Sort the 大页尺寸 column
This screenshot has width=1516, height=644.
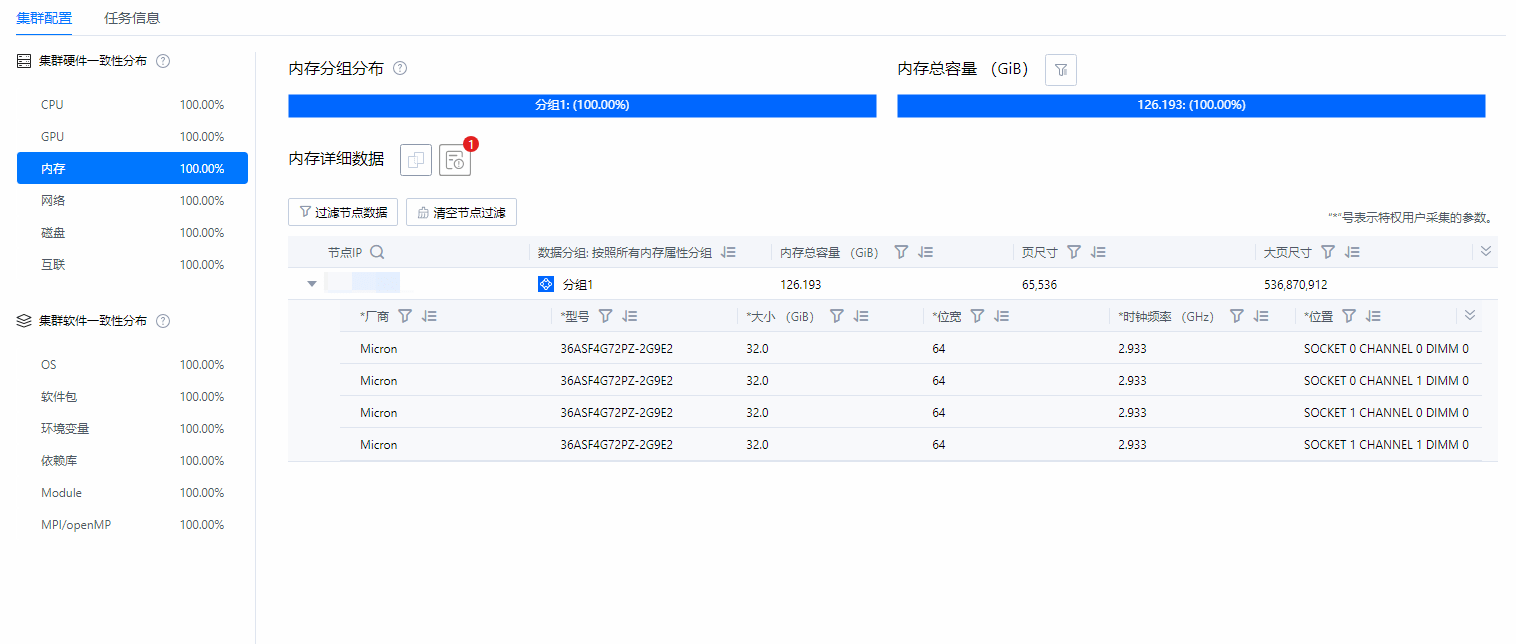1352,253
